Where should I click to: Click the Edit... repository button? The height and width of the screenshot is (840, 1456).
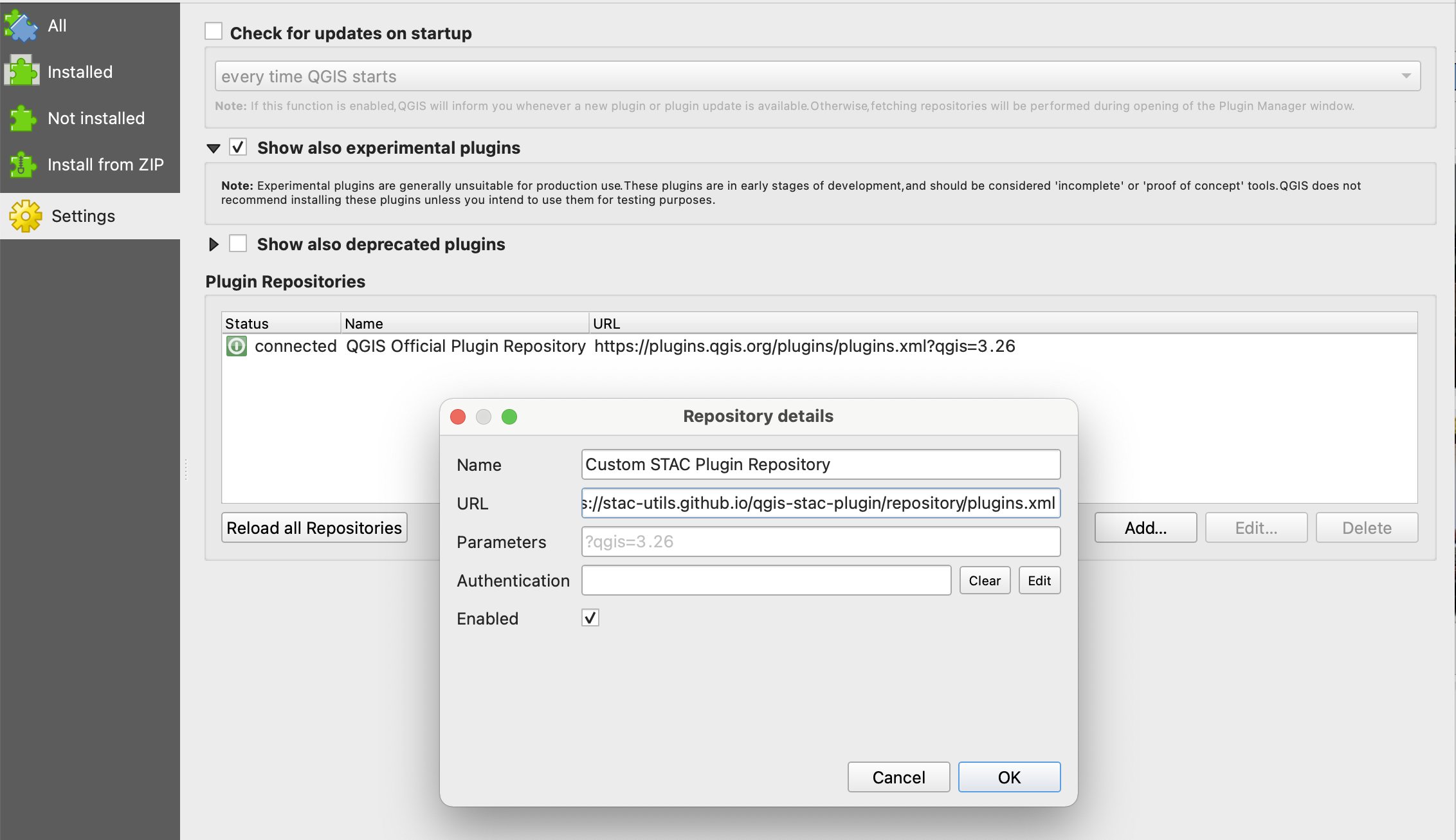[x=1257, y=527]
